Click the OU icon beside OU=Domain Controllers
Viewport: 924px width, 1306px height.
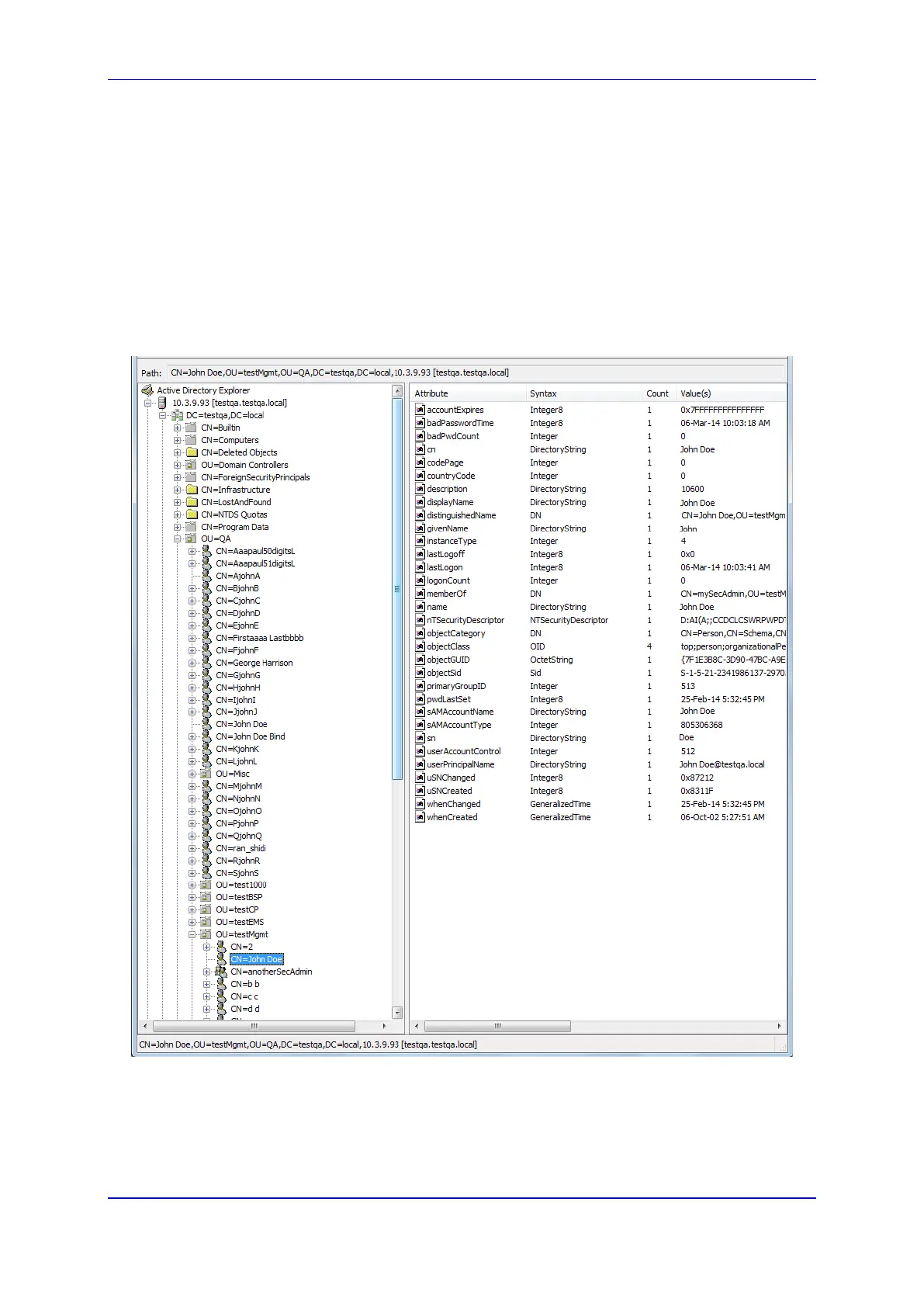pyautogui.click(x=192, y=465)
